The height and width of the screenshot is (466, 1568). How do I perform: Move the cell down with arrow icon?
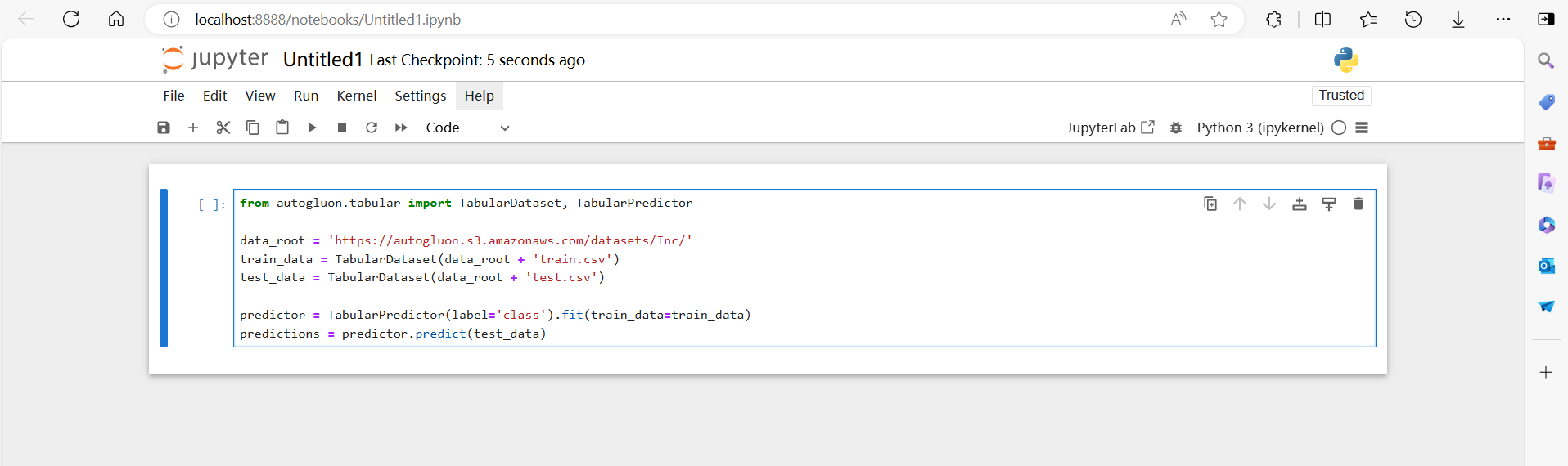tap(1269, 204)
